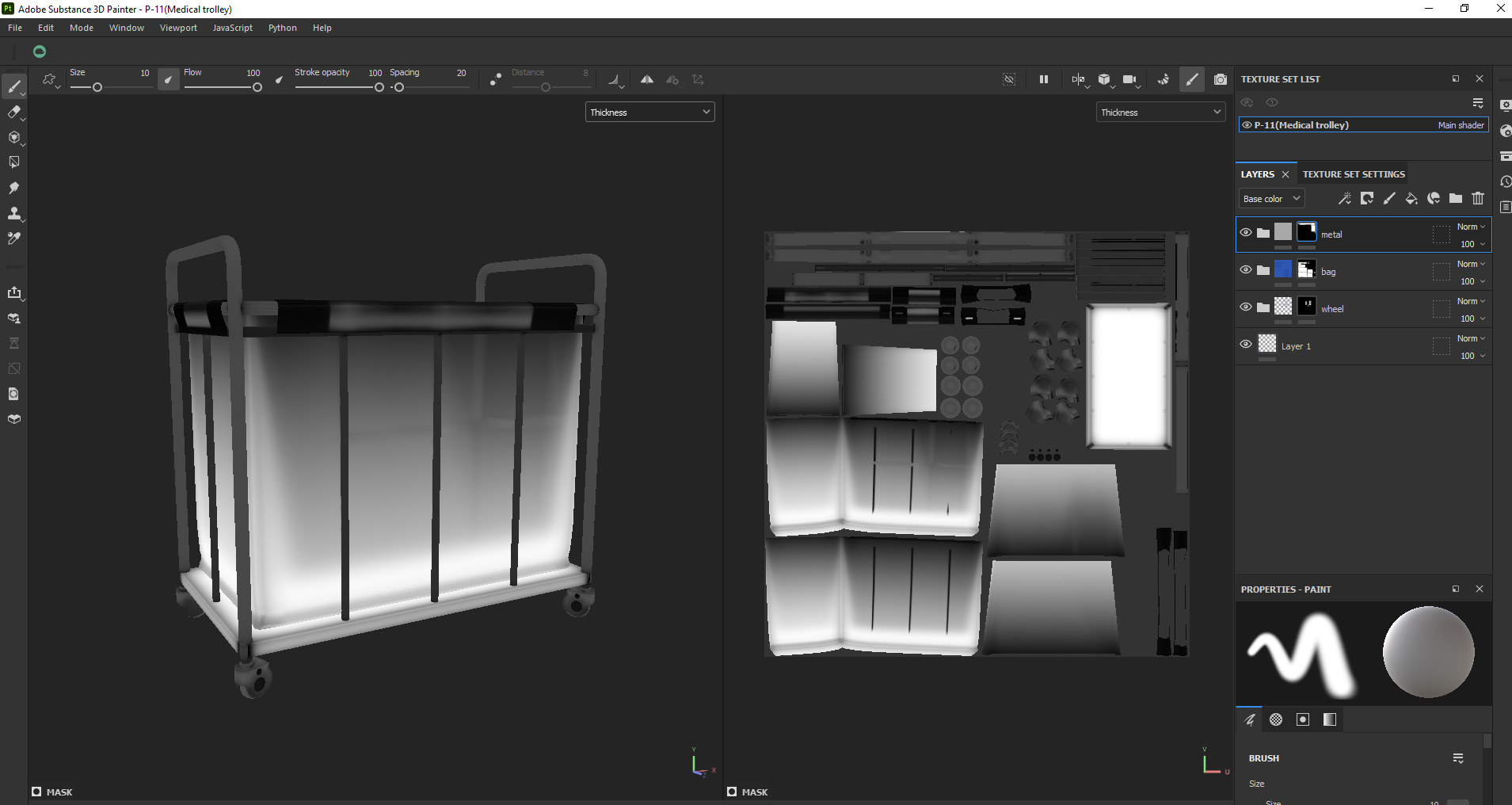
Task: Open the Brush presets menu icon
Action: 1458,758
